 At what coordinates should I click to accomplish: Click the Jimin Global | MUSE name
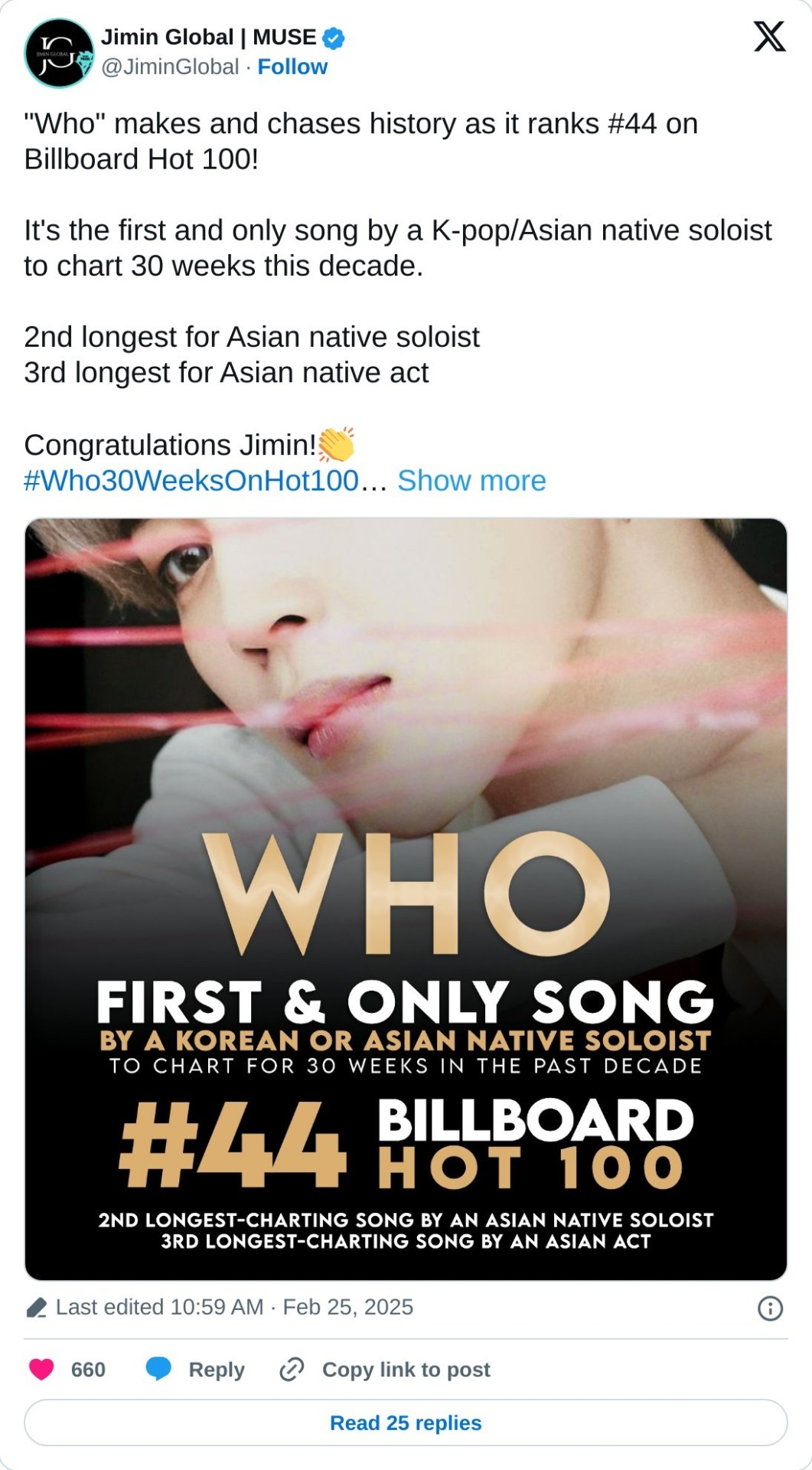208,38
